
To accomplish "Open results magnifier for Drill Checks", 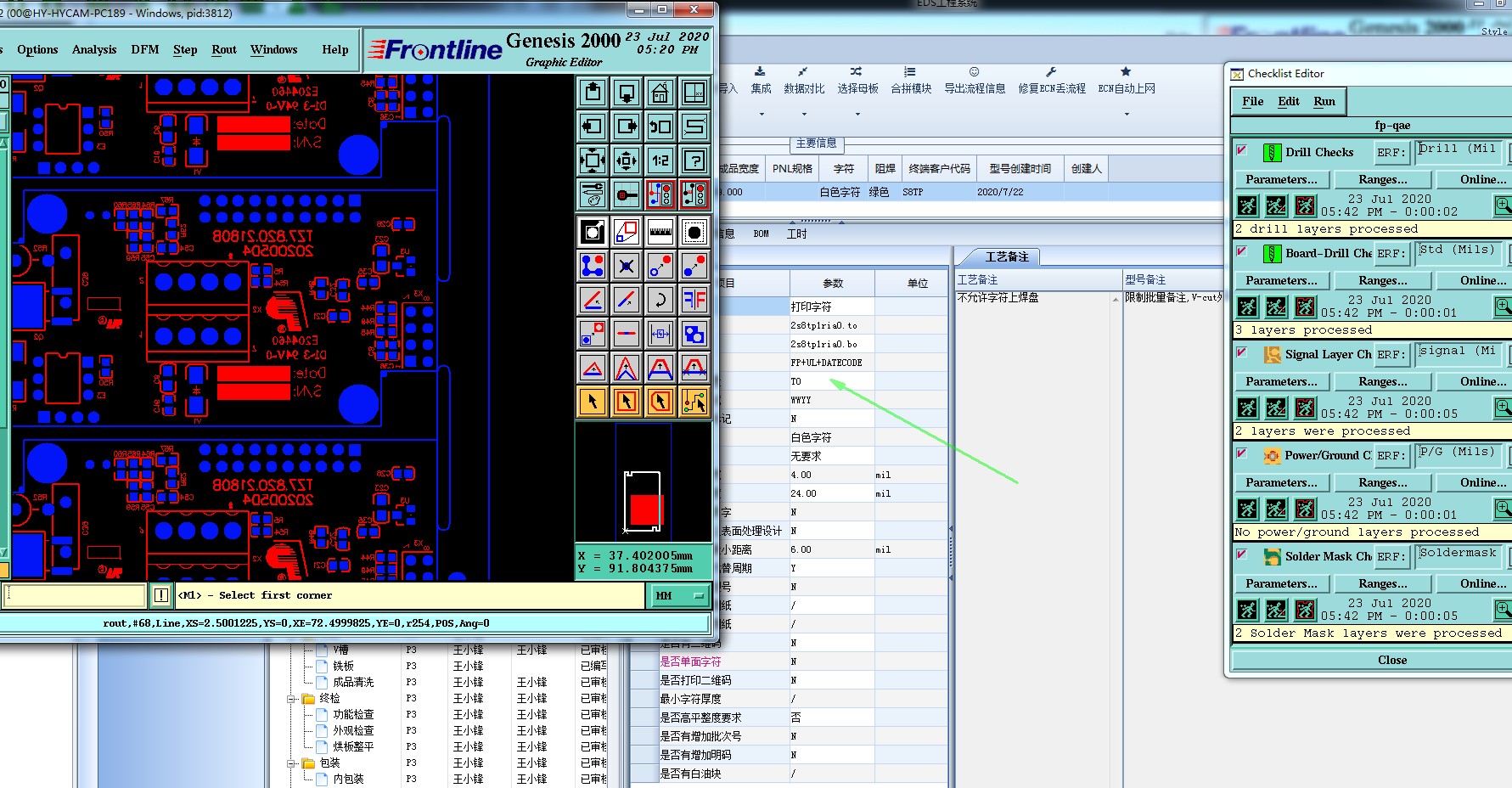I will point(1503,205).
